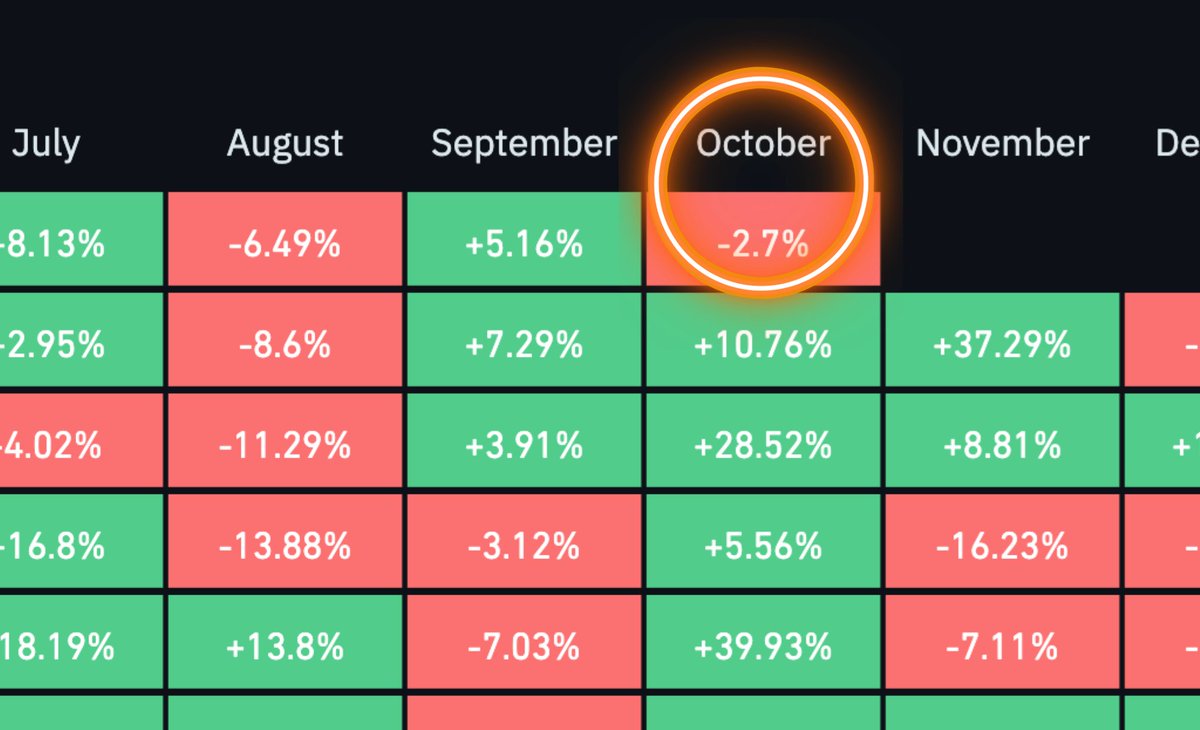Screen dimensions: 1200x730
Task: Select the +7.29% green cell
Action: (x=524, y=344)
